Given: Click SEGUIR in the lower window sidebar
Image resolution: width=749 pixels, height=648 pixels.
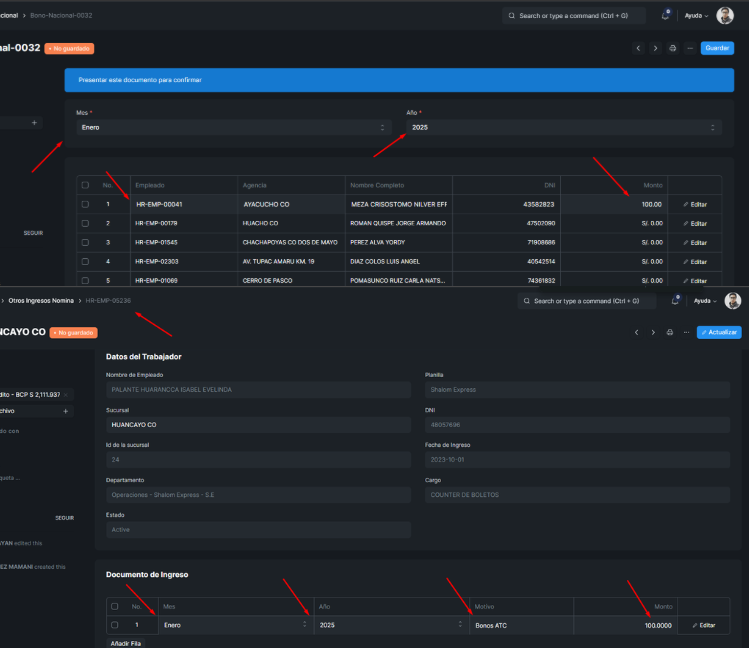Looking at the screenshot, I should (x=64, y=518).
